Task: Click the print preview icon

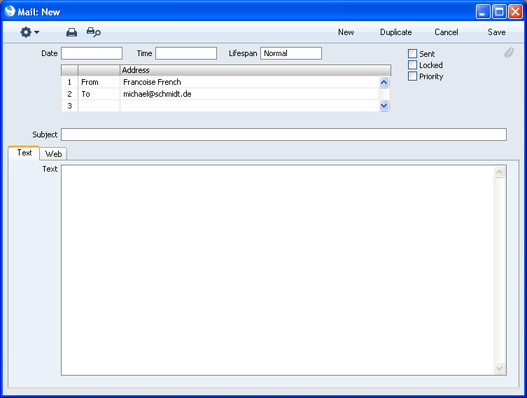Action: pos(93,32)
